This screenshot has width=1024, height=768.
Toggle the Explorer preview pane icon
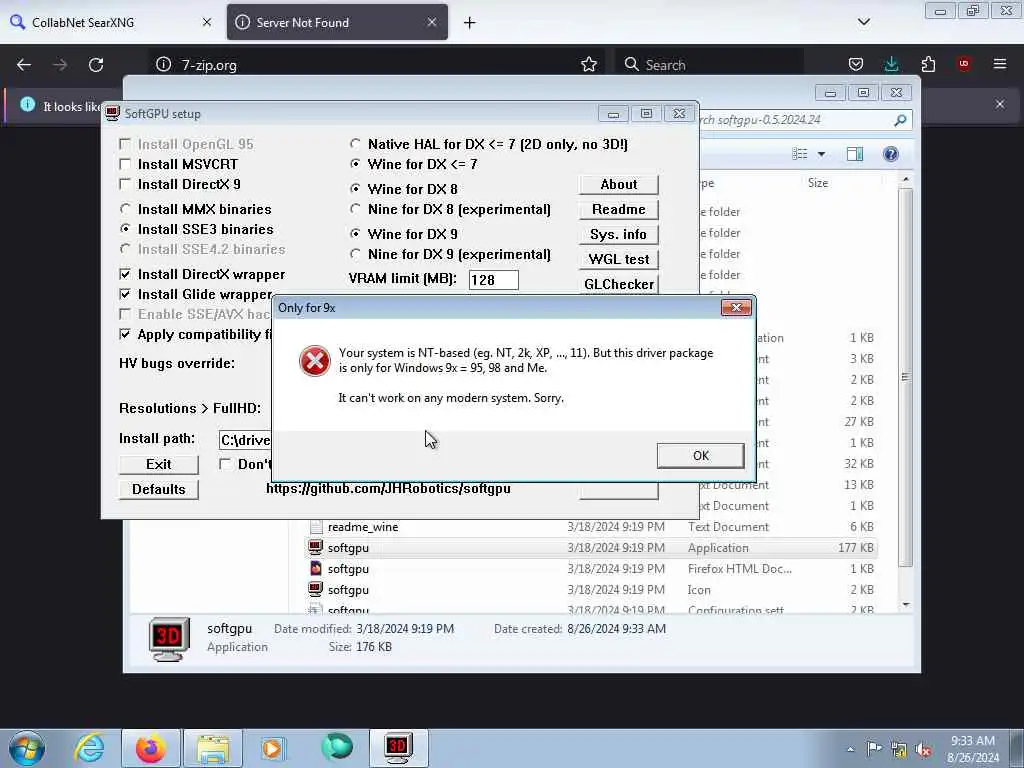855,154
